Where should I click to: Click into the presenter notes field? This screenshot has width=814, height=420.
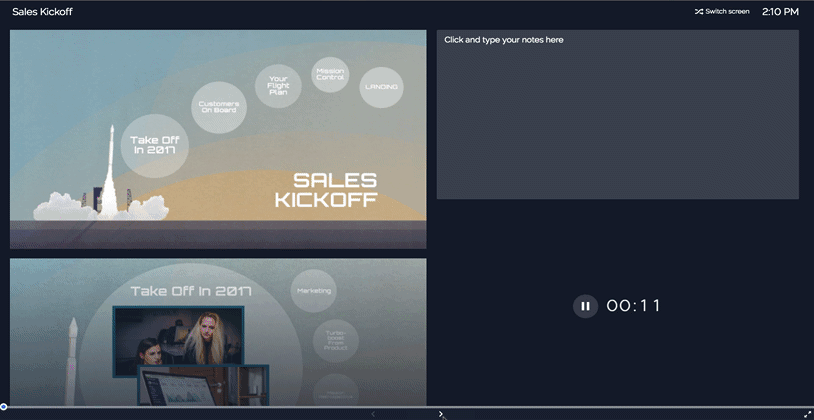(617, 114)
